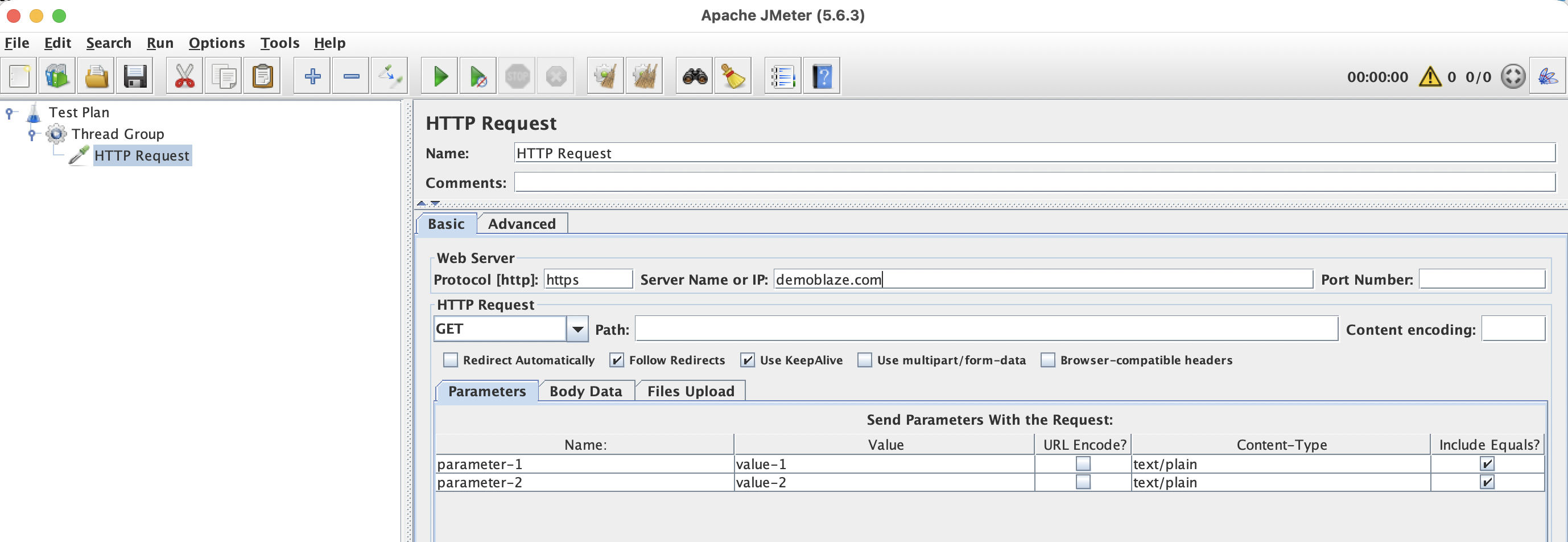Image resolution: width=1568 pixels, height=542 pixels.
Task: Click the Copy icon in toolbar
Action: pos(224,76)
